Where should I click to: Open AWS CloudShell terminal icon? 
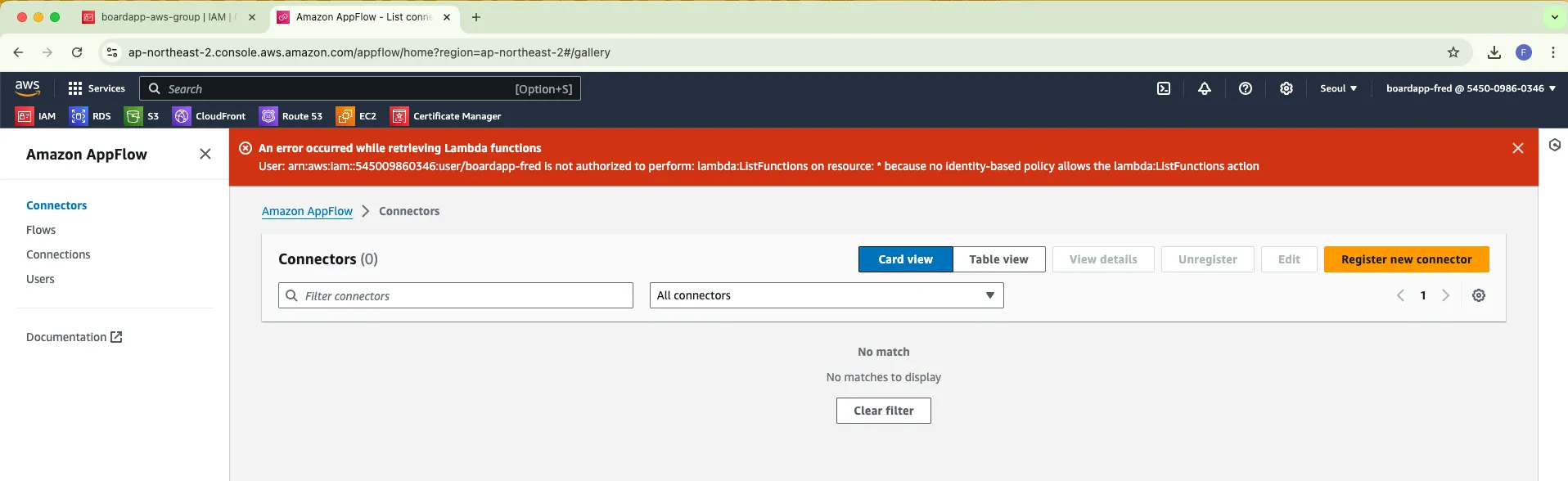click(1164, 88)
